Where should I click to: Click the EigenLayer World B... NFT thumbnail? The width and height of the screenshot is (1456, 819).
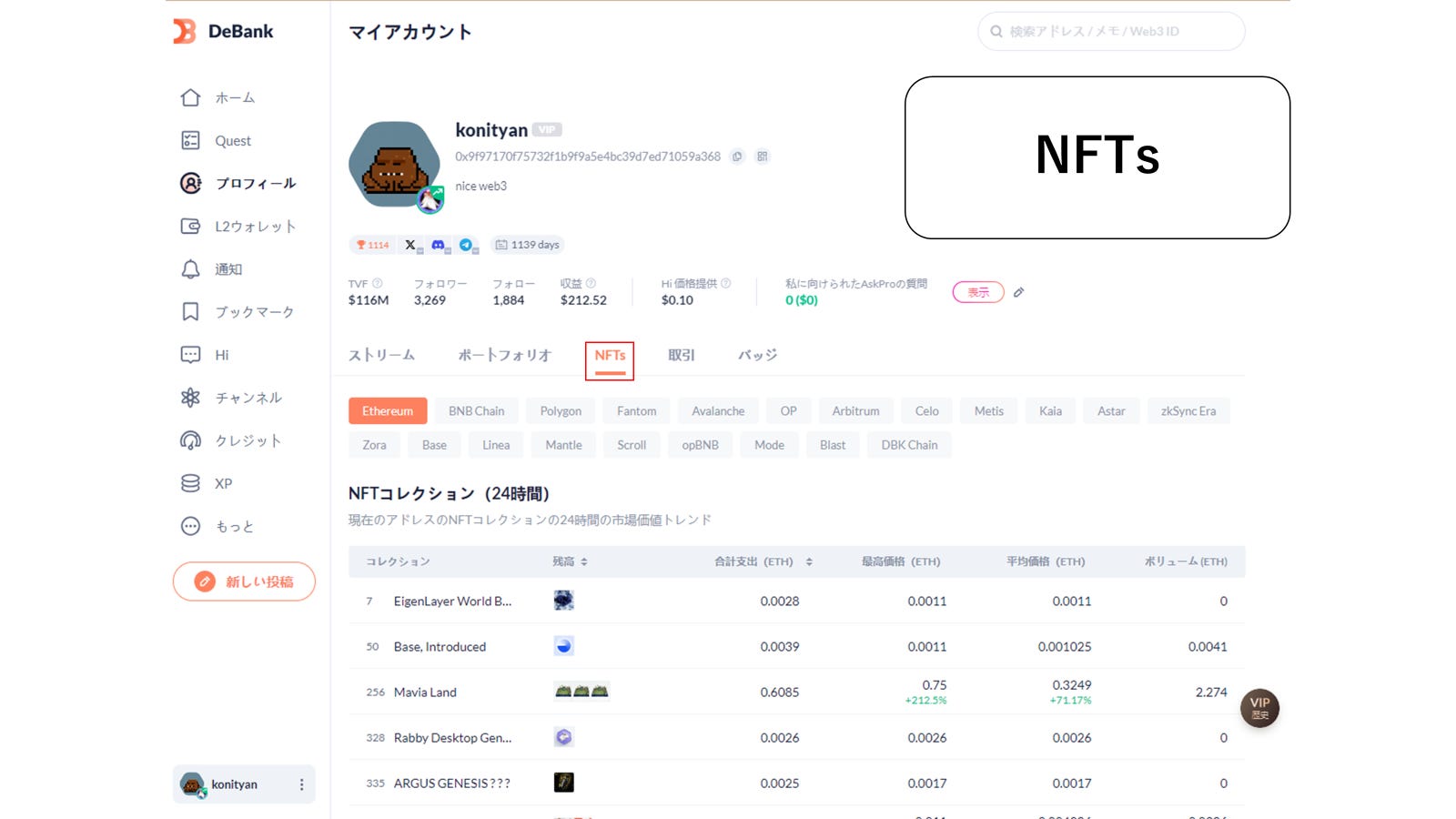tap(563, 601)
